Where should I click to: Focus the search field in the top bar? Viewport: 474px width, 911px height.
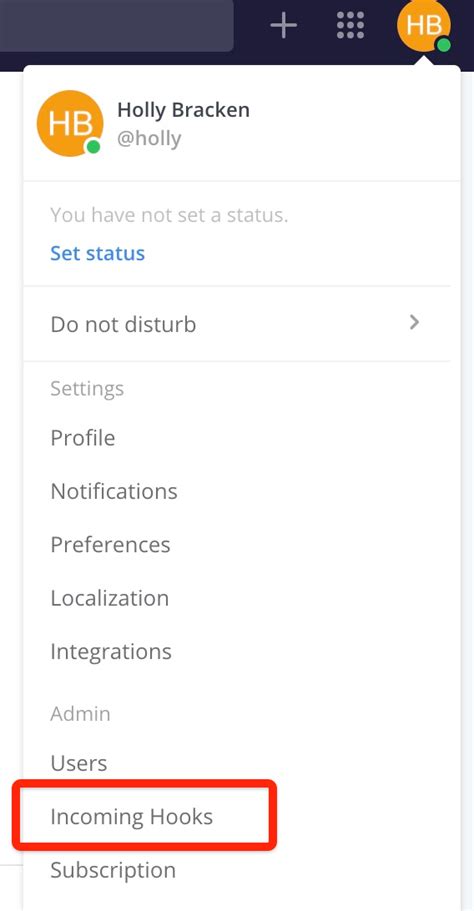coord(116,26)
